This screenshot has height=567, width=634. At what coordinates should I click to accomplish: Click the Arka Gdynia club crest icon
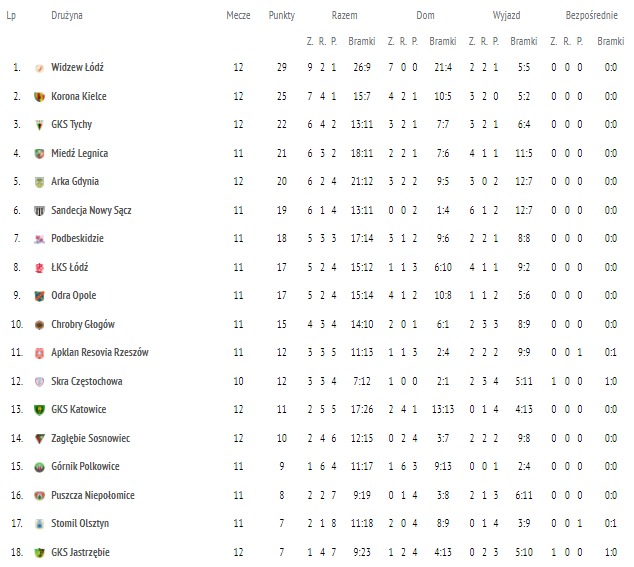point(39,182)
